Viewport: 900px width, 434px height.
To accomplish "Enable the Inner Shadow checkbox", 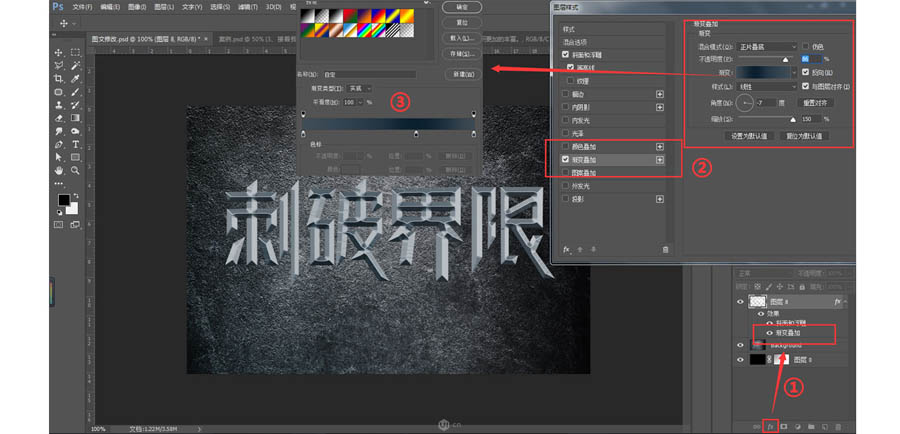I will (567, 107).
